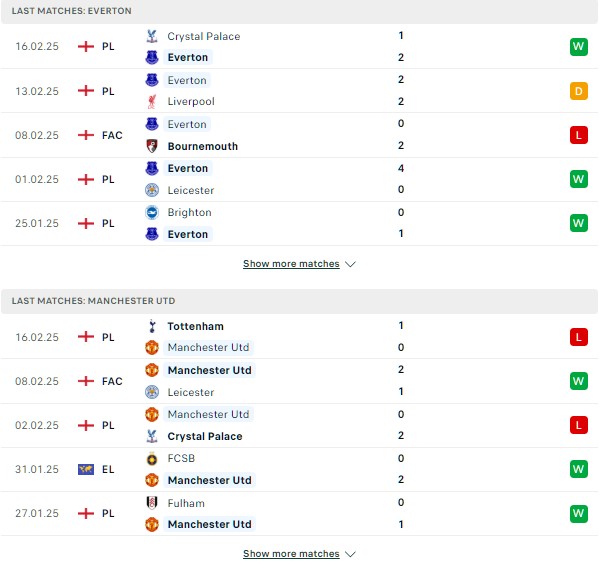Image resolution: width=599 pixels, height=577 pixels.
Task: Click the Brighton club crest icon
Action: point(152,212)
